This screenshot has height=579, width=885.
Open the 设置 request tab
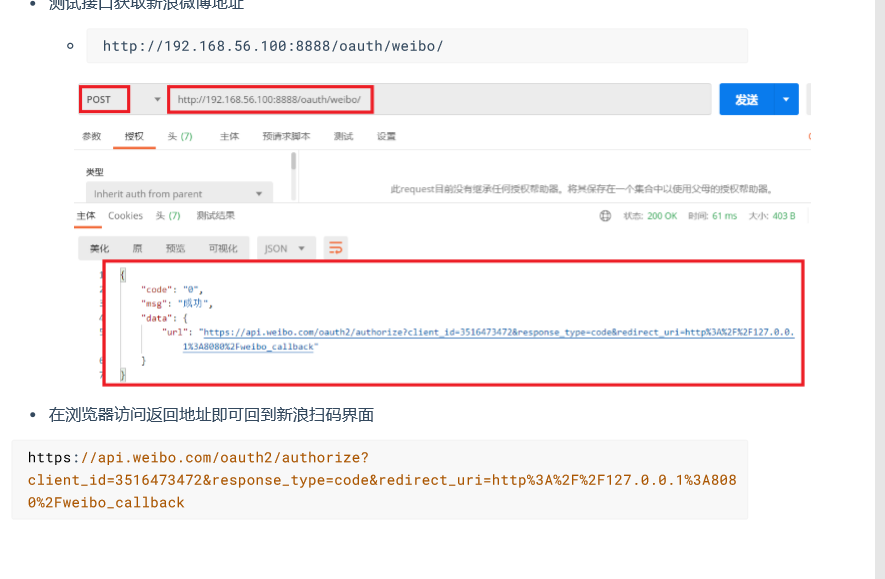click(387, 136)
